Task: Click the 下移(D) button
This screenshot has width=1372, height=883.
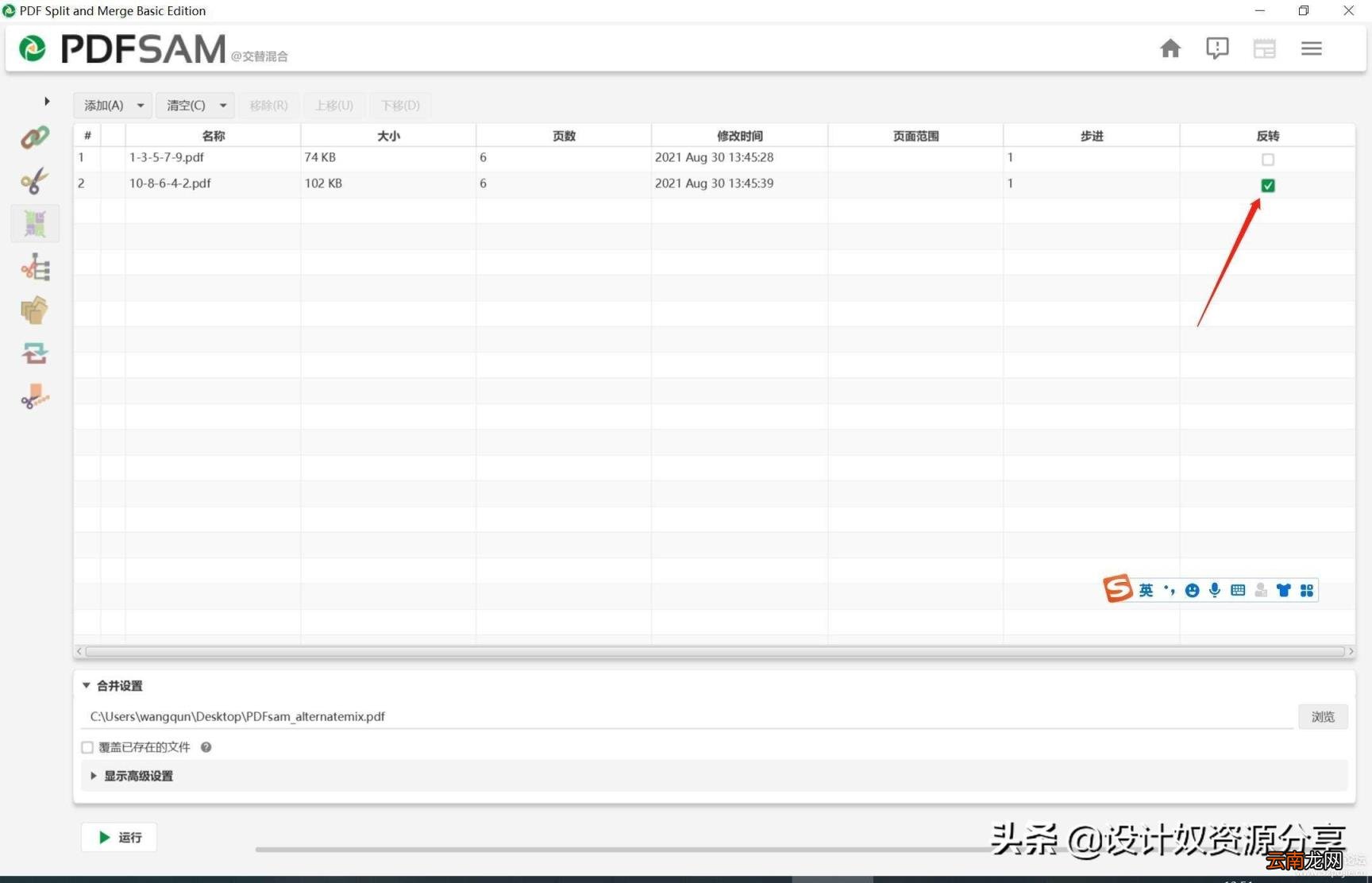Action: click(400, 105)
